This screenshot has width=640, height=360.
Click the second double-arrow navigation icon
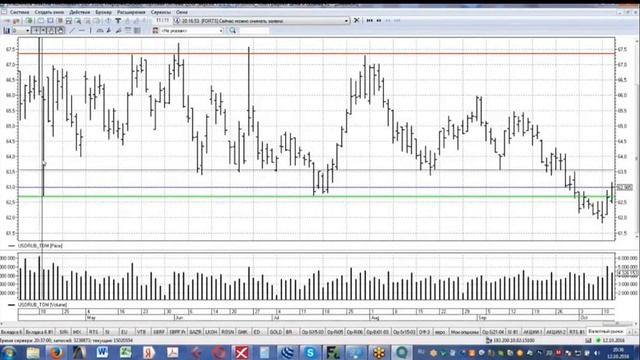tap(379, 20)
